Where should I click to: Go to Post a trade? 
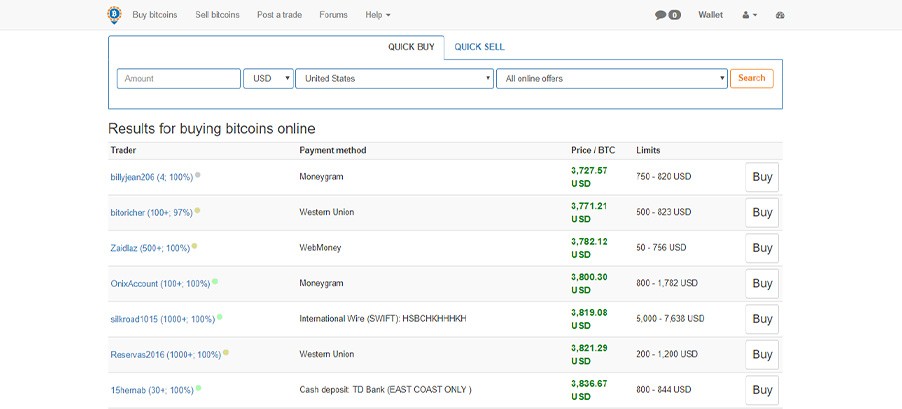pos(280,15)
